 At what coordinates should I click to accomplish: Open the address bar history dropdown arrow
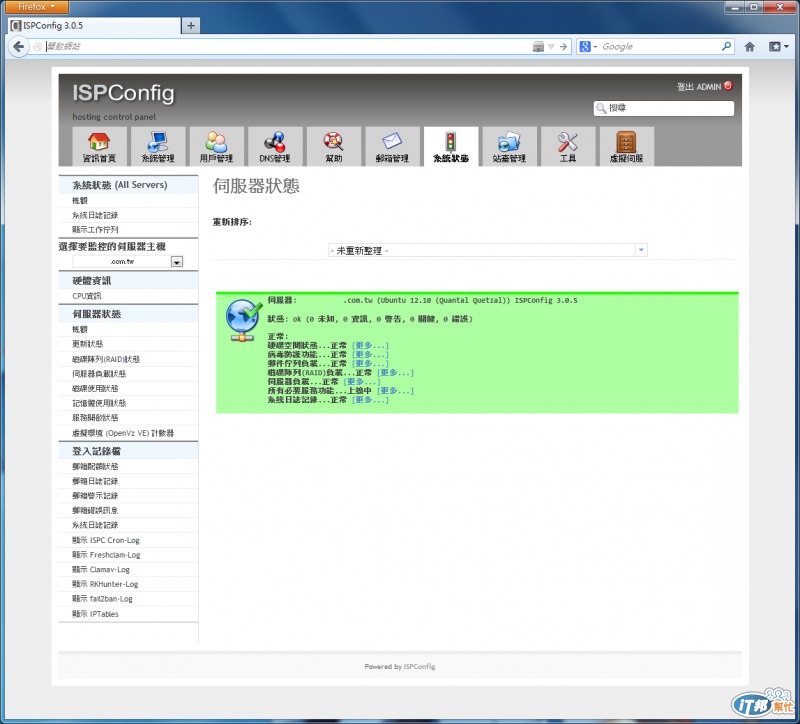point(551,46)
